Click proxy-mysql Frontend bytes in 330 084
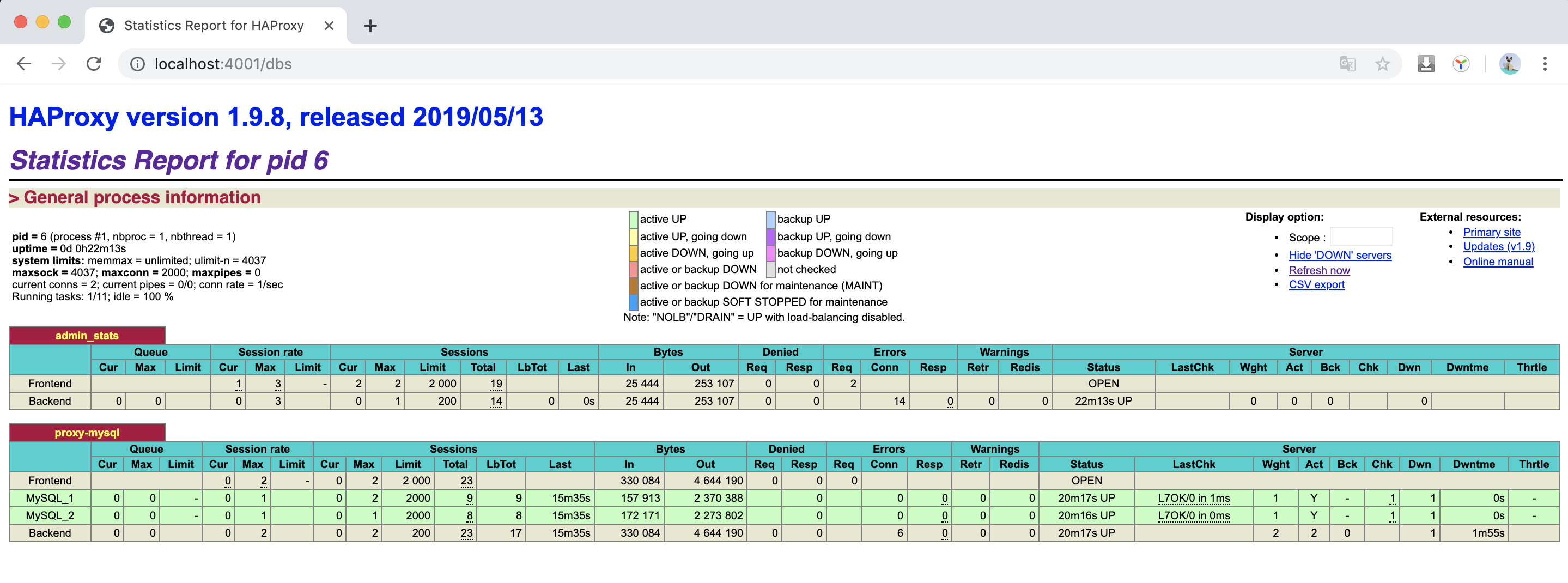Screen dimensions: 1568x583 (640, 480)
